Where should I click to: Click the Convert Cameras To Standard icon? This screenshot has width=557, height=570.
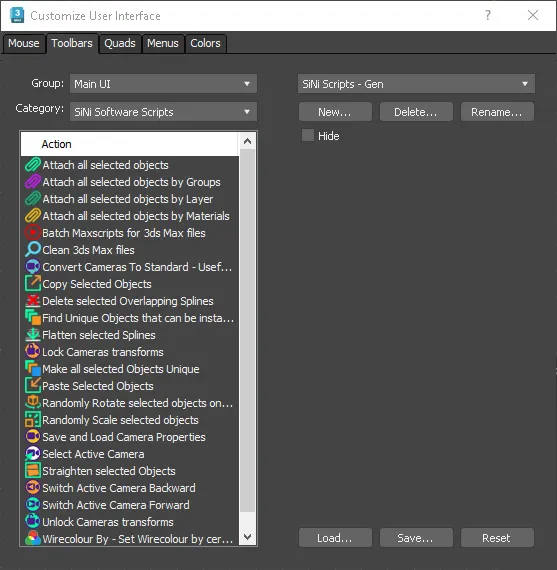pyautogui.click(x=33, y=267)
